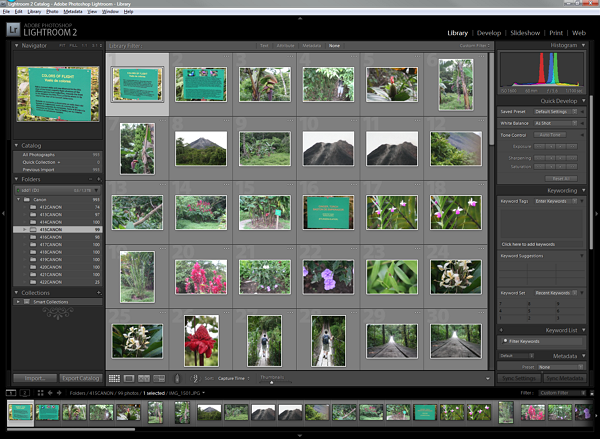Image resolution: width=600 pixels, height=439 pixels.
Task: Switch to Grid view in toolbar
Action: (x=114, y=378)
